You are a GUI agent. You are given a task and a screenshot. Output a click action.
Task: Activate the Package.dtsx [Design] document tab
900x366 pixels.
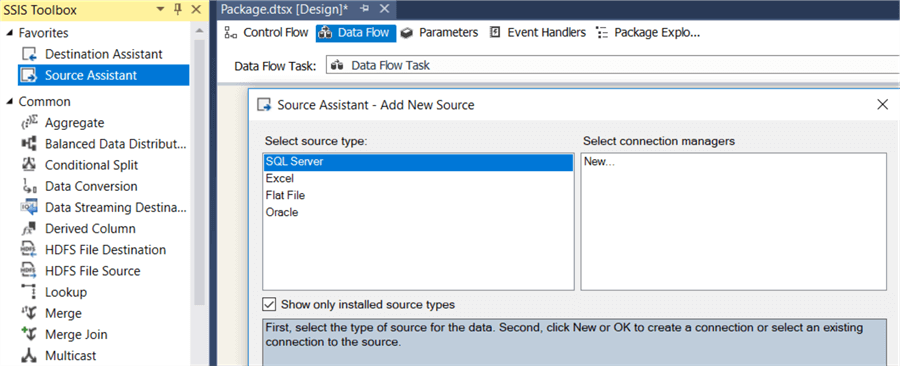pos(285,9)
